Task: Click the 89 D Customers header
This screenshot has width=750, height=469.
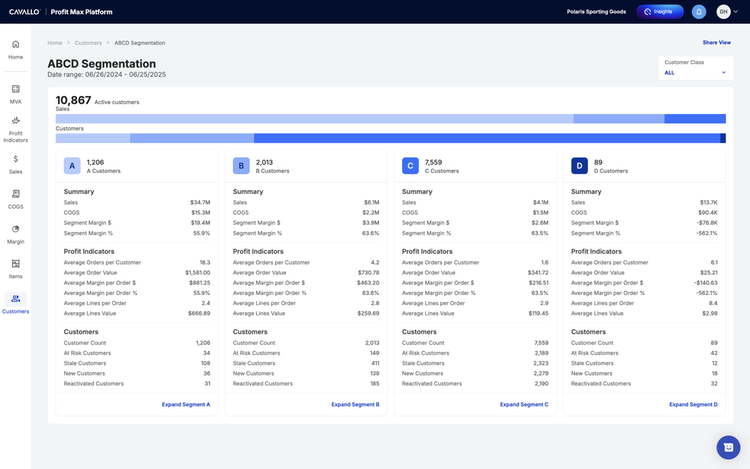Action: click(611, 166)
